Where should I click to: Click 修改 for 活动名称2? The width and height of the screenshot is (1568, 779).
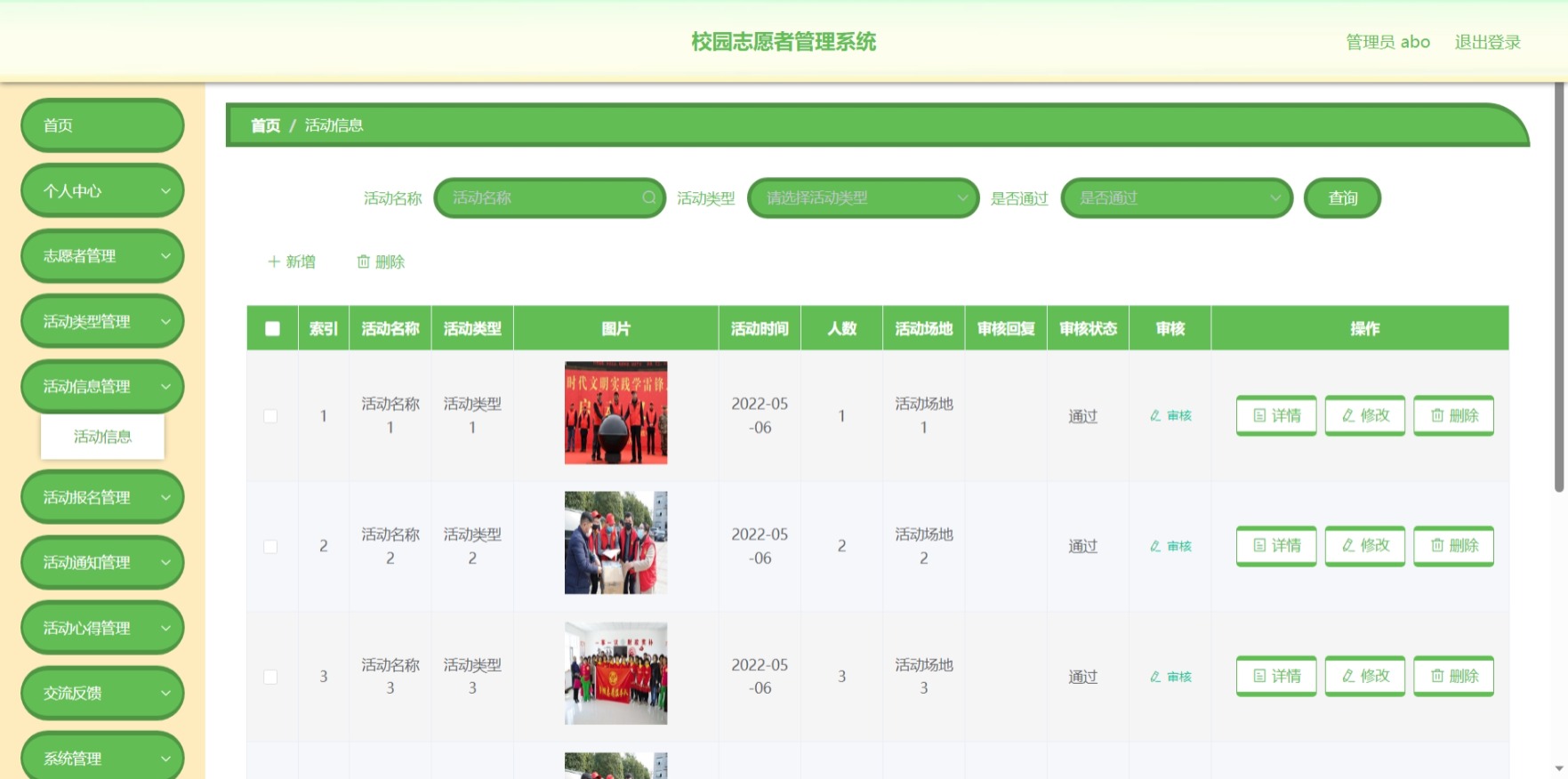pyautogui.click(x=1365, y=546)
